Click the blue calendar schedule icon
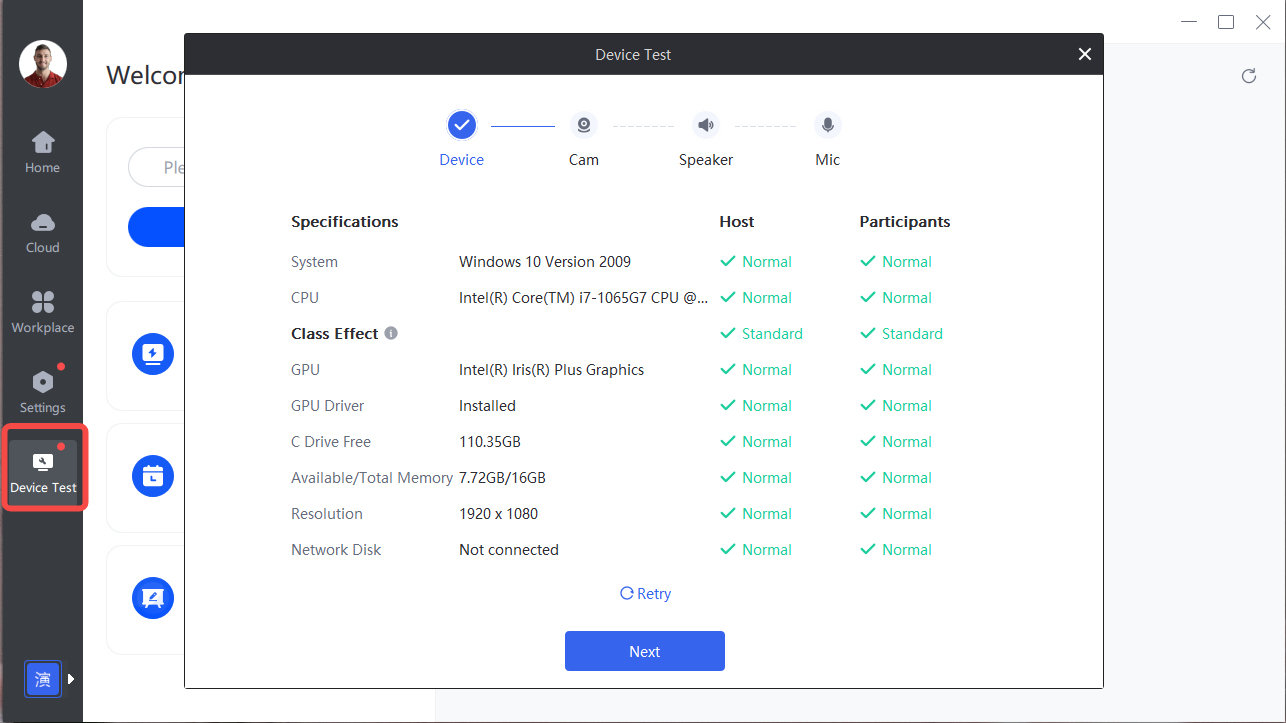The height and width of the screenshot is (723, 1286). coord(153,476)
